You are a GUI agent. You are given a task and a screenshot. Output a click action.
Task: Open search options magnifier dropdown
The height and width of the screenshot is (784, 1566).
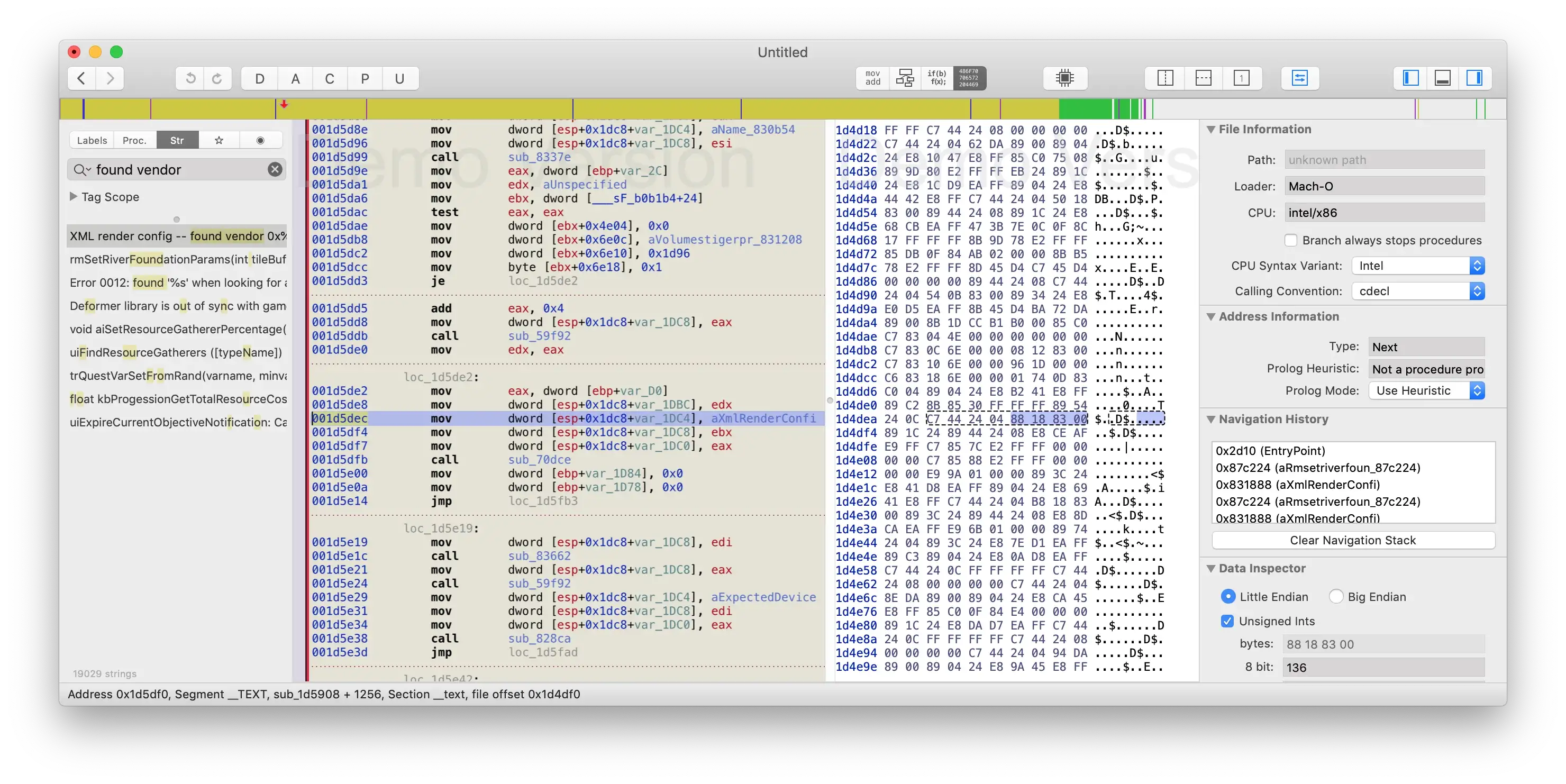(x=81, y=170)
